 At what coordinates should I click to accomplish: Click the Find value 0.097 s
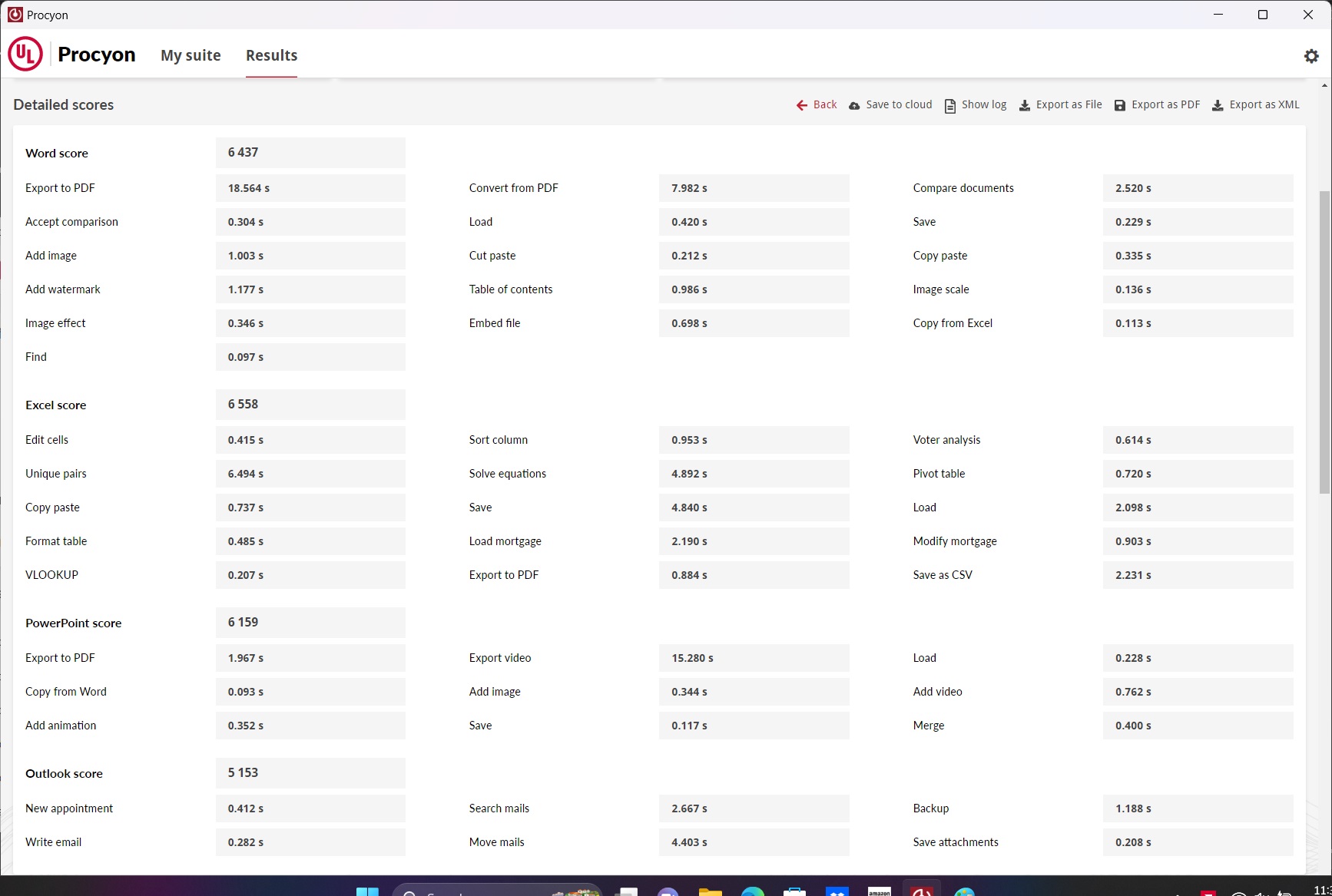pyautogui.click(x=310, y=357)
